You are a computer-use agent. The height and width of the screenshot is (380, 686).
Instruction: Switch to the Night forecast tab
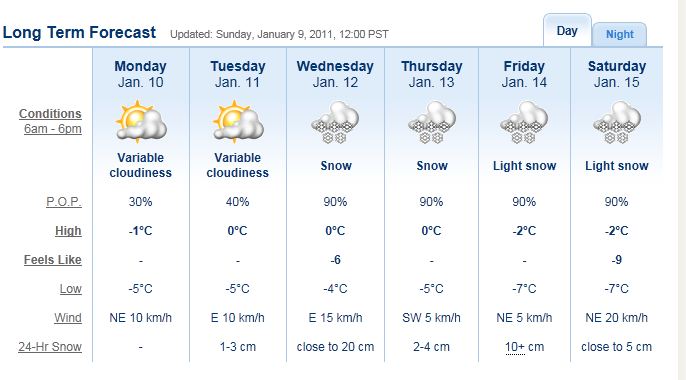coord(620,34)
